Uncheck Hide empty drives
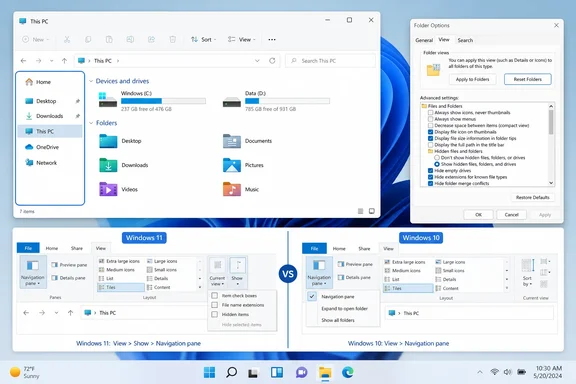 (431, 171)
